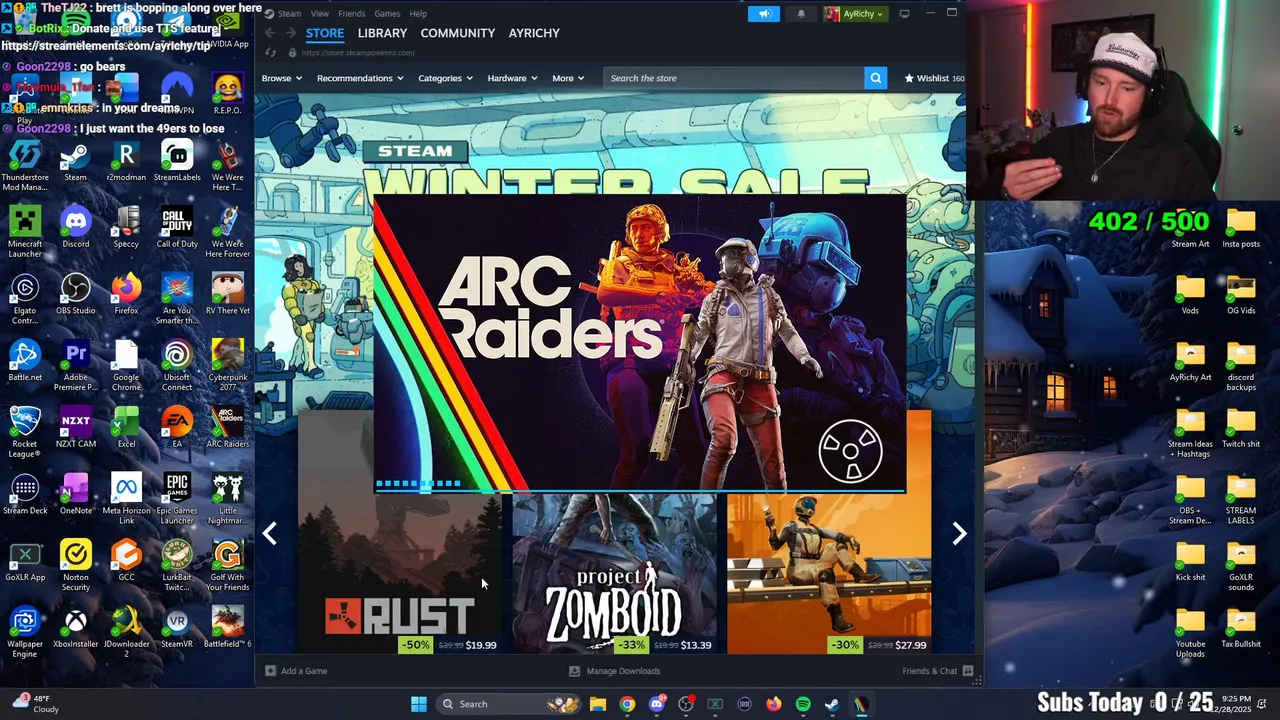Open Discord desktop shortcut
The width and height of the screenshot is (1280, 720).
pyautogui.click(x=76, y=227)
